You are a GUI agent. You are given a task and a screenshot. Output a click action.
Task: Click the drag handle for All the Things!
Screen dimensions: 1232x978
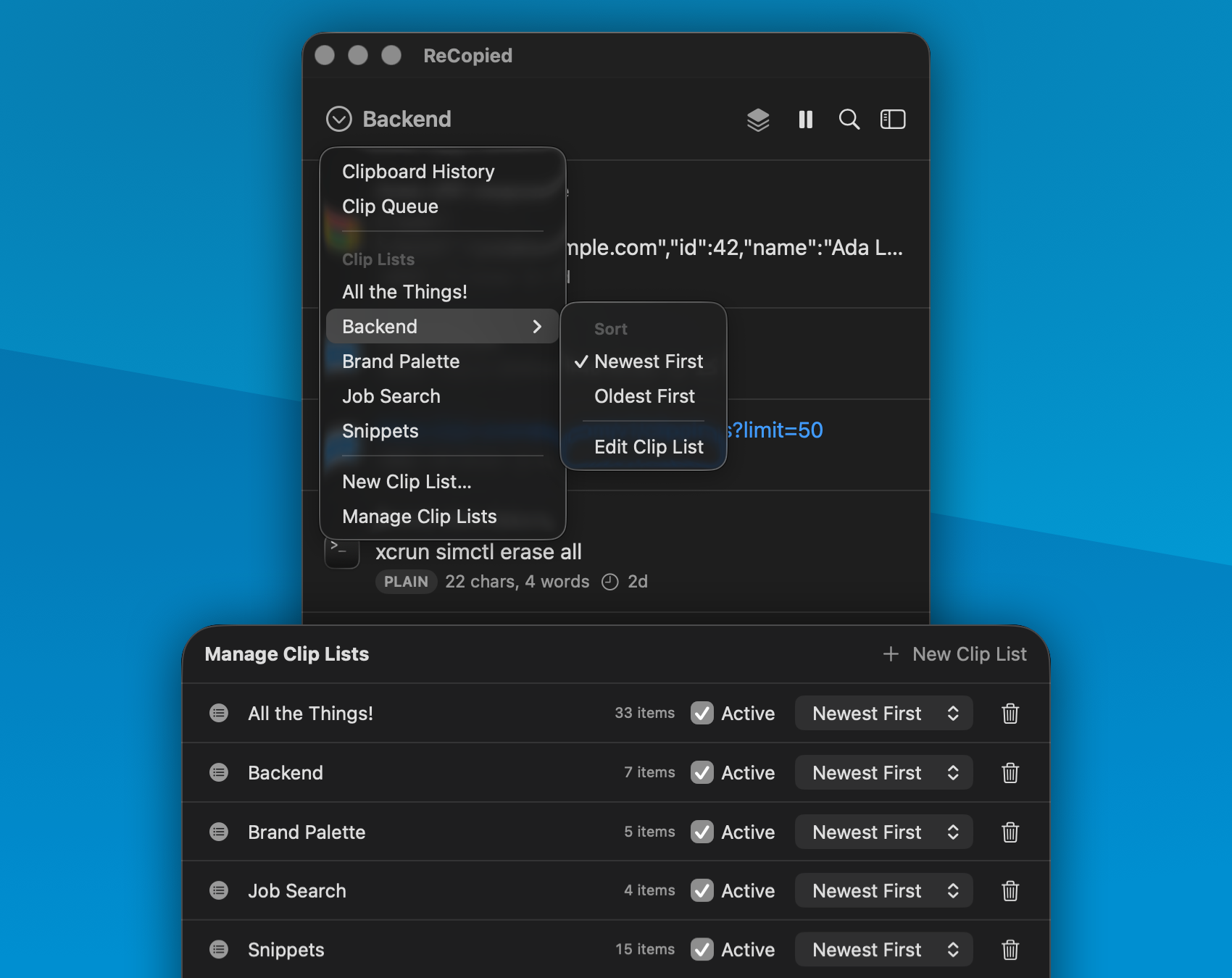click(219, 713)
